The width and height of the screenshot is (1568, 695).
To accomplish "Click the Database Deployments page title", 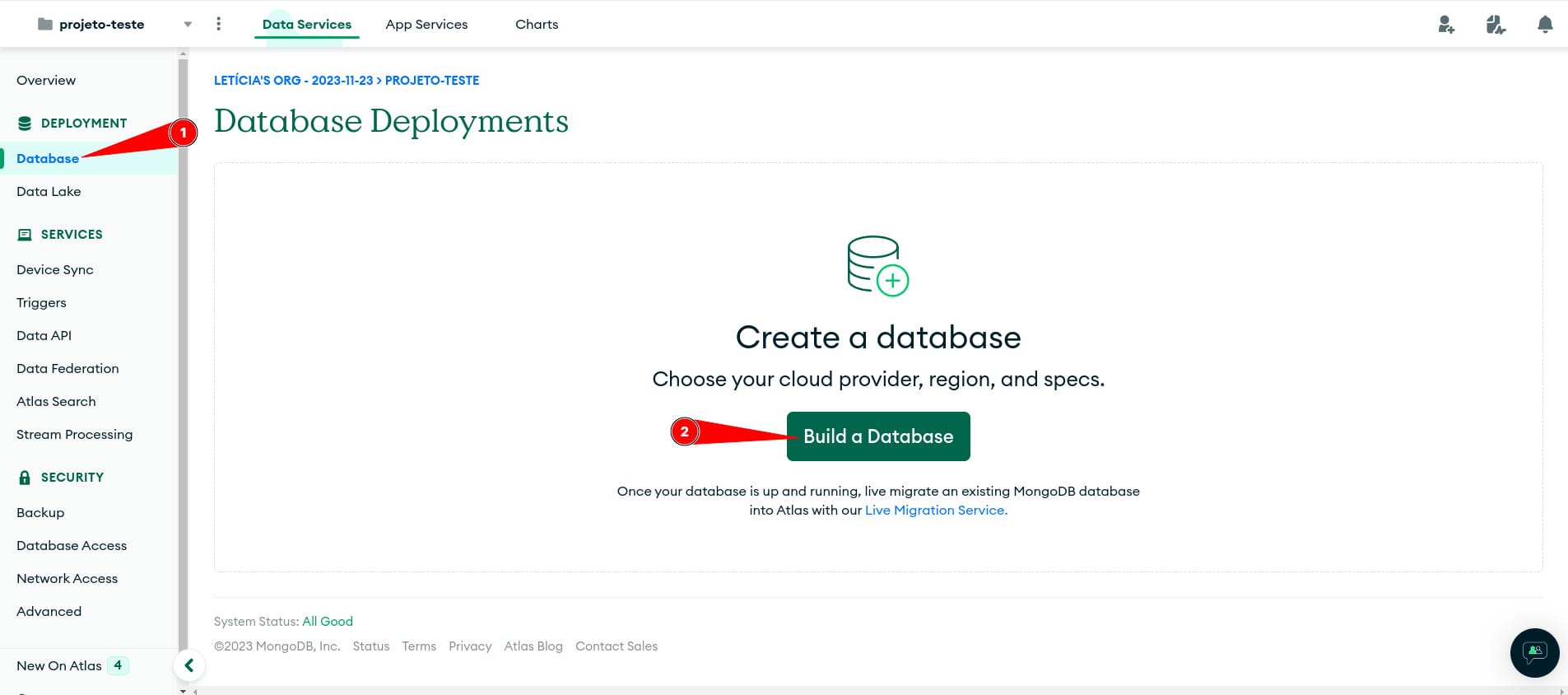I will pyautogui.click(x=391, y=121).
